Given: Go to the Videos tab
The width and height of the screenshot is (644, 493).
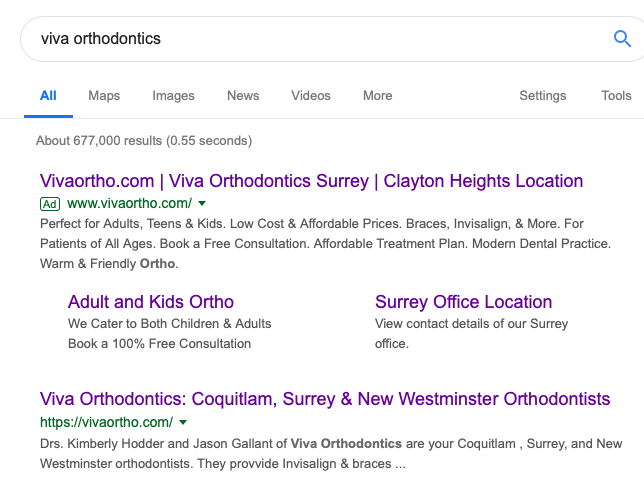Looking at the screenshot, I should (311, 96).
